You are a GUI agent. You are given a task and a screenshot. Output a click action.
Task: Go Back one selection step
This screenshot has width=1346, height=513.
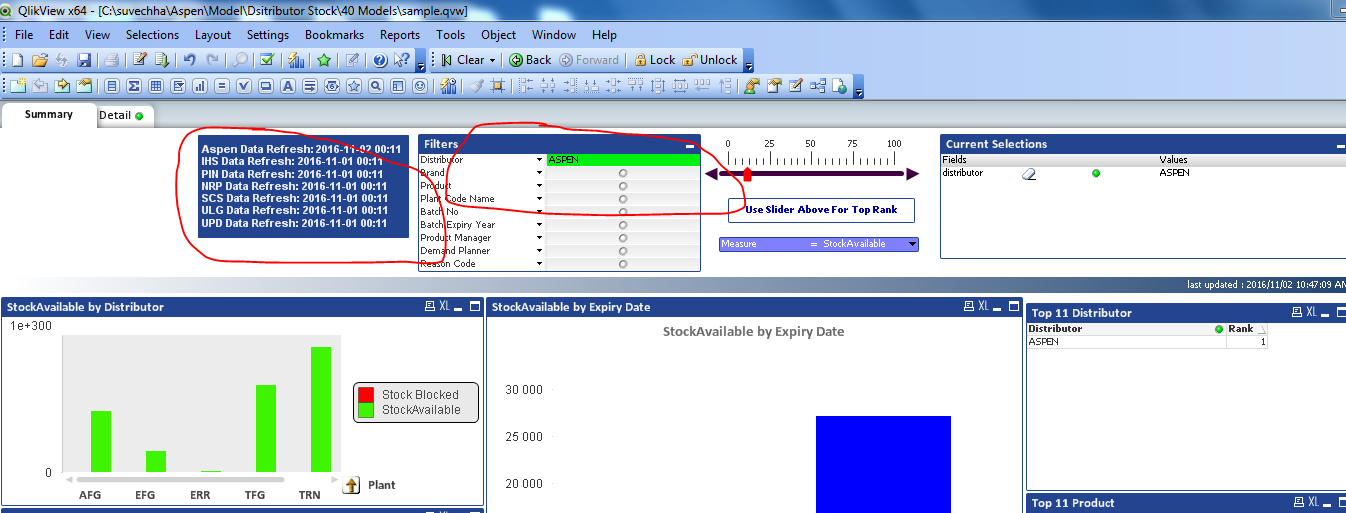click(x=530, y=60)
